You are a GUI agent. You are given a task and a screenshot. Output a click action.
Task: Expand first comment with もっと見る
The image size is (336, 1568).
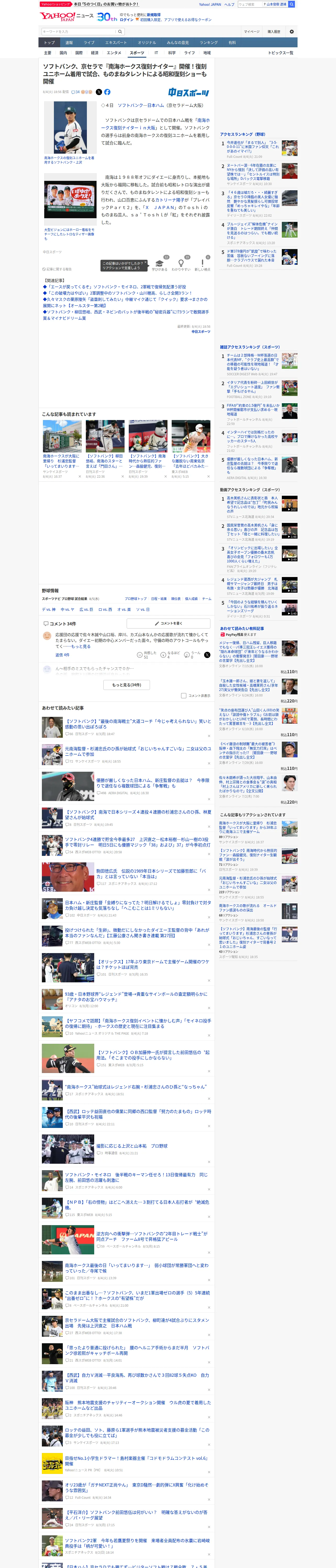click(x=81, y=647)
